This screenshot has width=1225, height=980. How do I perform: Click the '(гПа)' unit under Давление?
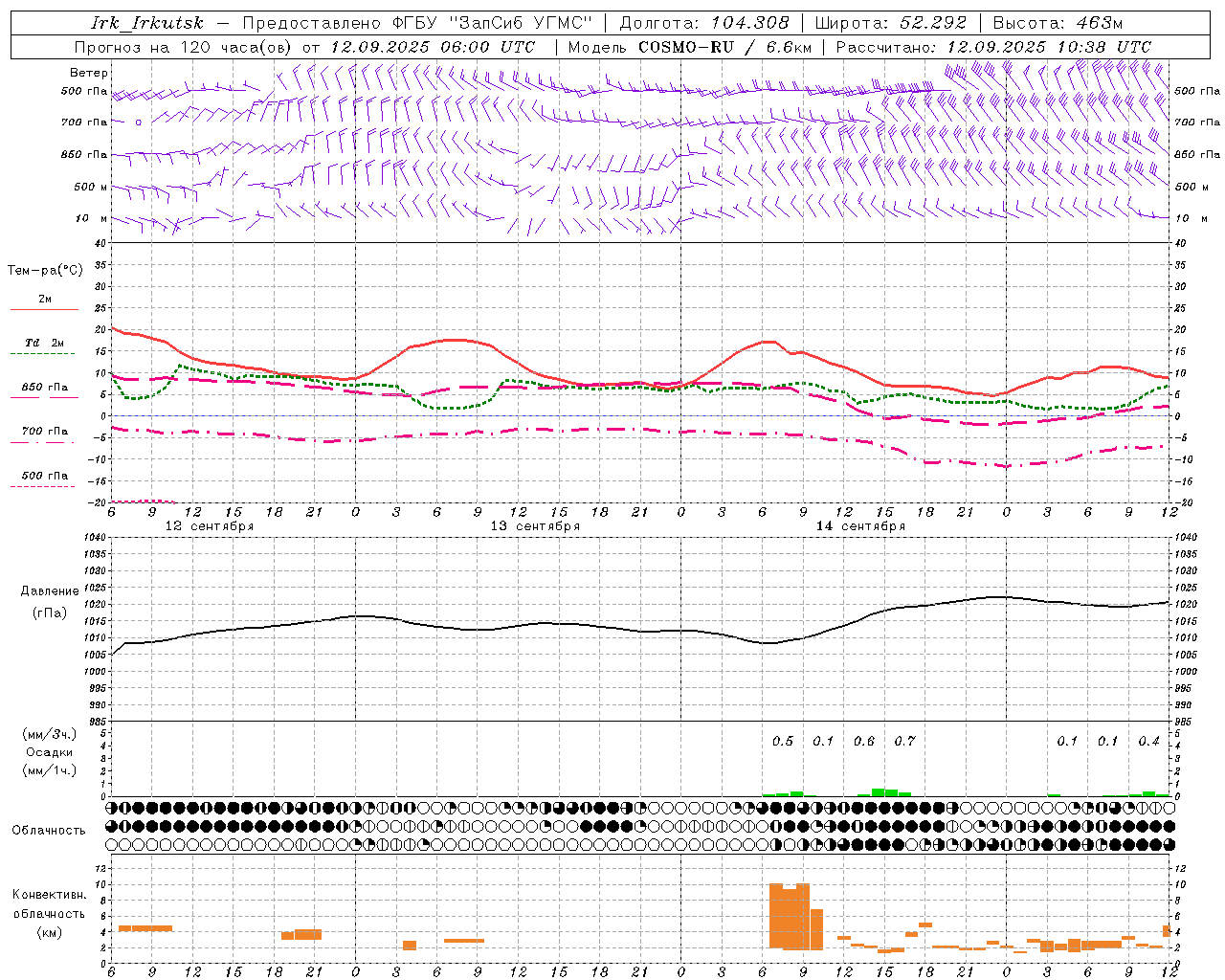50,613
